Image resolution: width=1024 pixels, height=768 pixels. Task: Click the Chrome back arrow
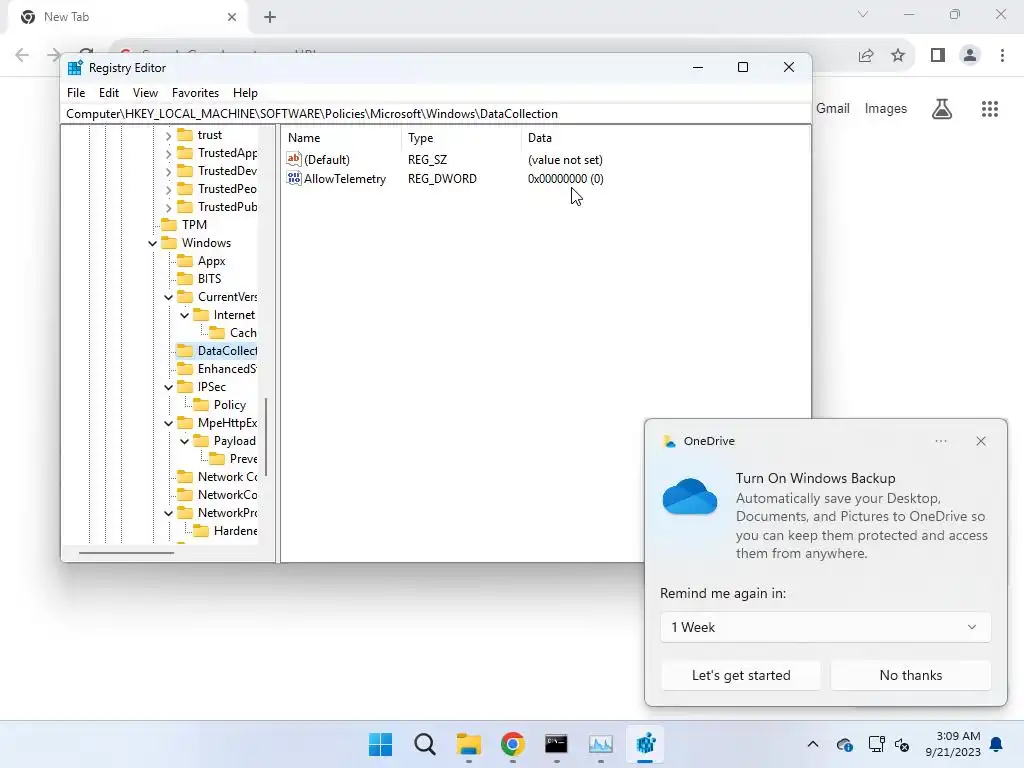pos(22,56)
